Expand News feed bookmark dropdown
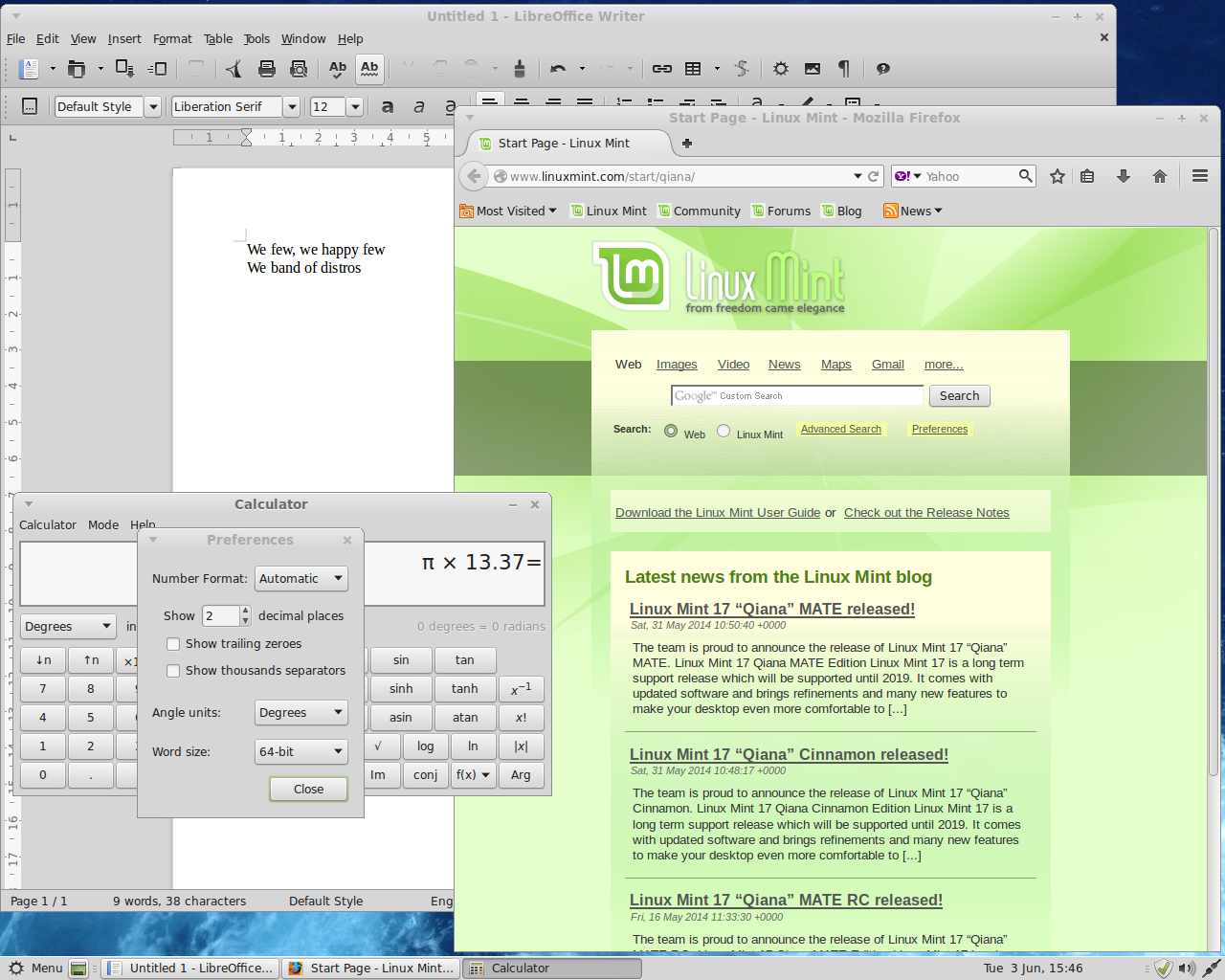Screen dimensions: 1225x980 pyautogui.click(x=913, y=211)
